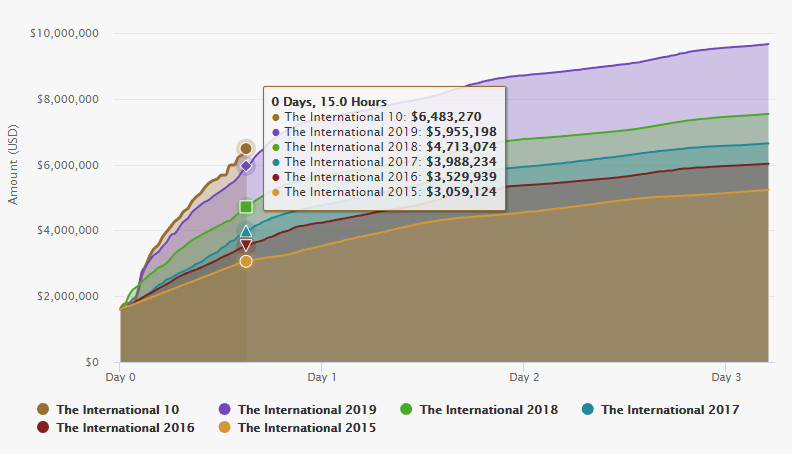Click the tooltip value $3,529,939
Image resolution: width=792 pixels, height=454 pixels.
(461, 177)
